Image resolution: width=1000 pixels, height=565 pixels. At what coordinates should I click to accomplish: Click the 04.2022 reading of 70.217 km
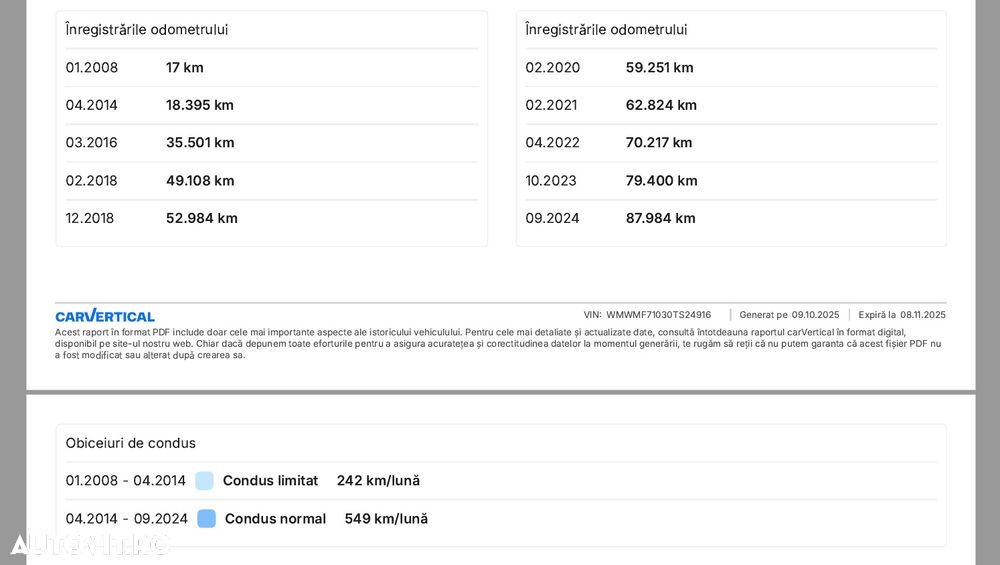[659, 143]
